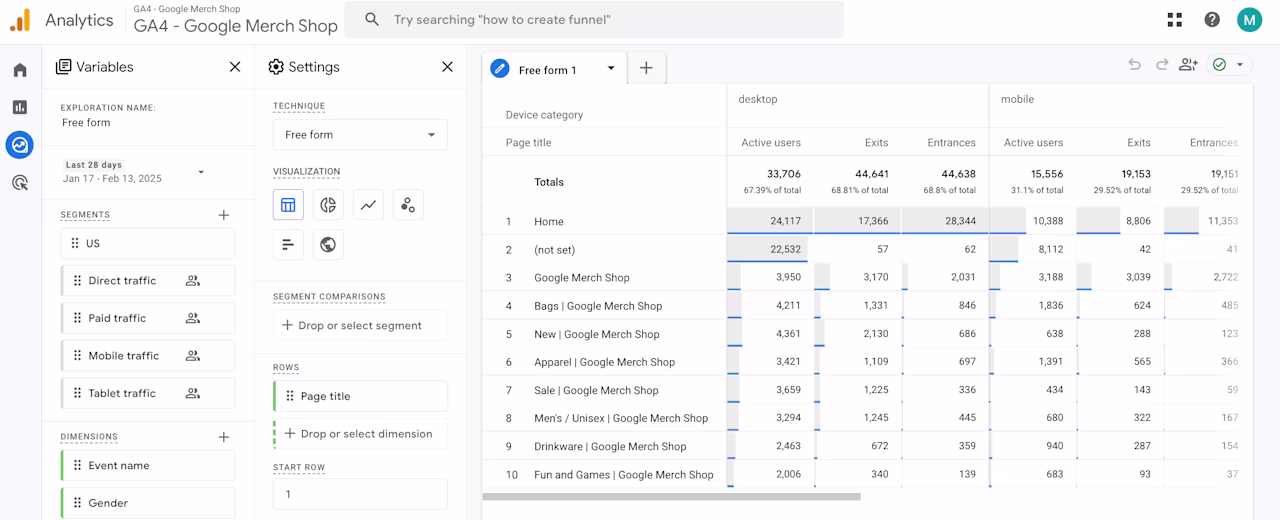This screenshot has width=1280, height=520.
Task: Click Drop or select dimension field
Action: pos(360,434)
